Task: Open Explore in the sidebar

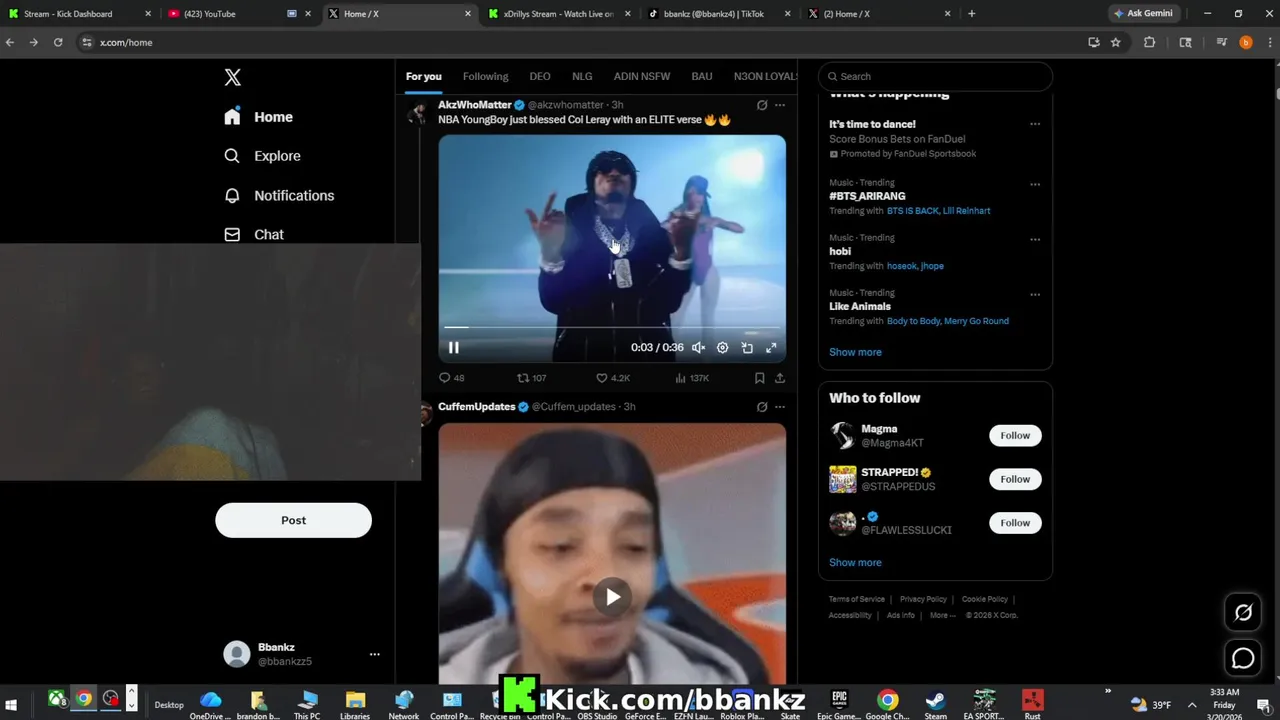Action: [262, 156]
